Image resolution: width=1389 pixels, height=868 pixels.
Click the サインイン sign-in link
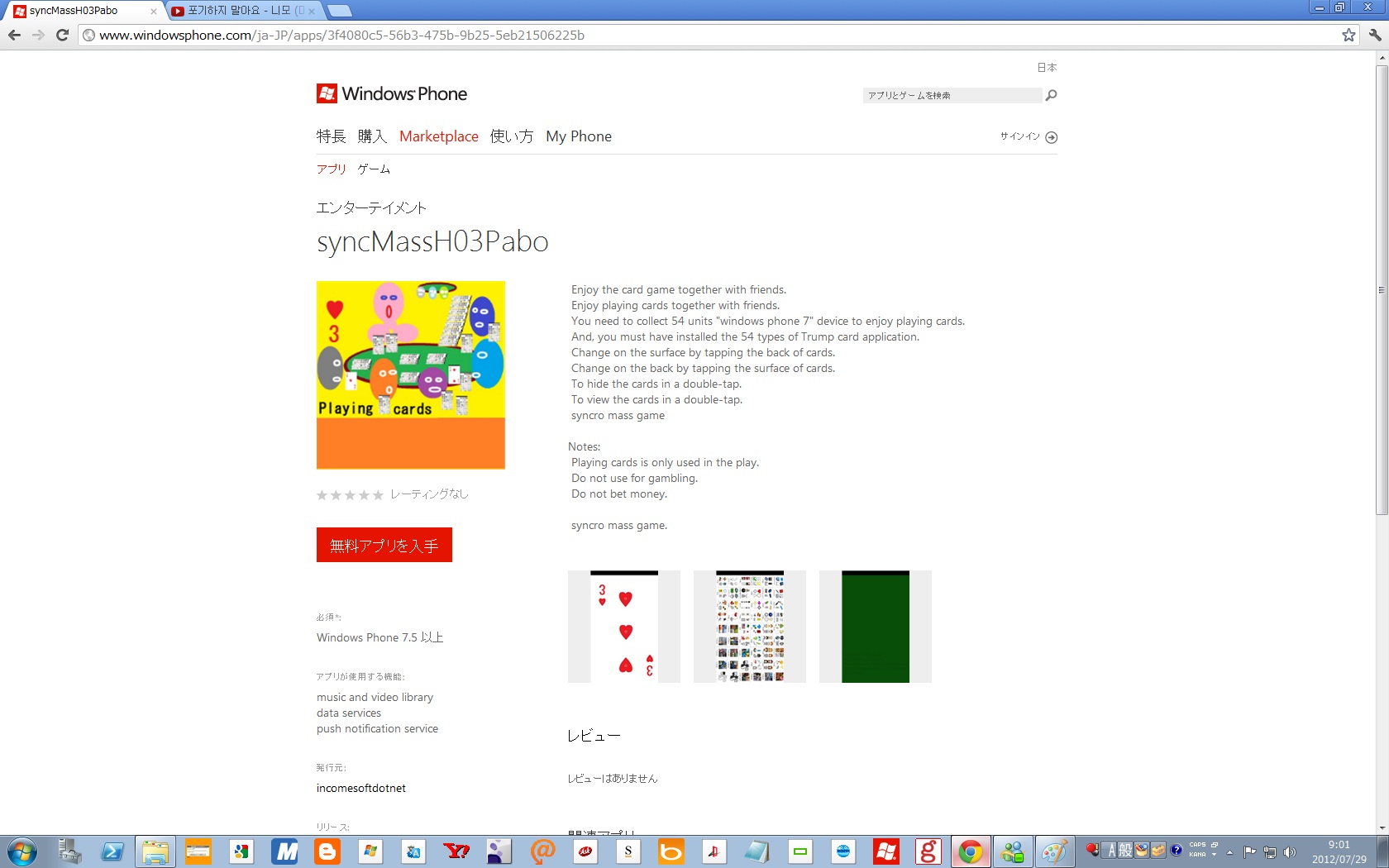click(1019, 136)
